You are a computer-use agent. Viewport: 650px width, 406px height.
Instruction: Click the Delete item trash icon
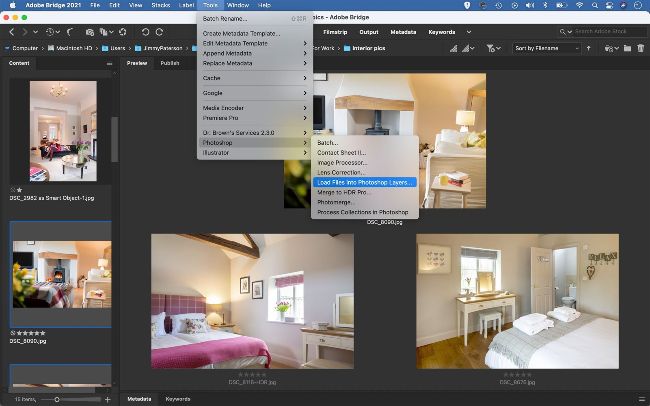click(639, 48)
